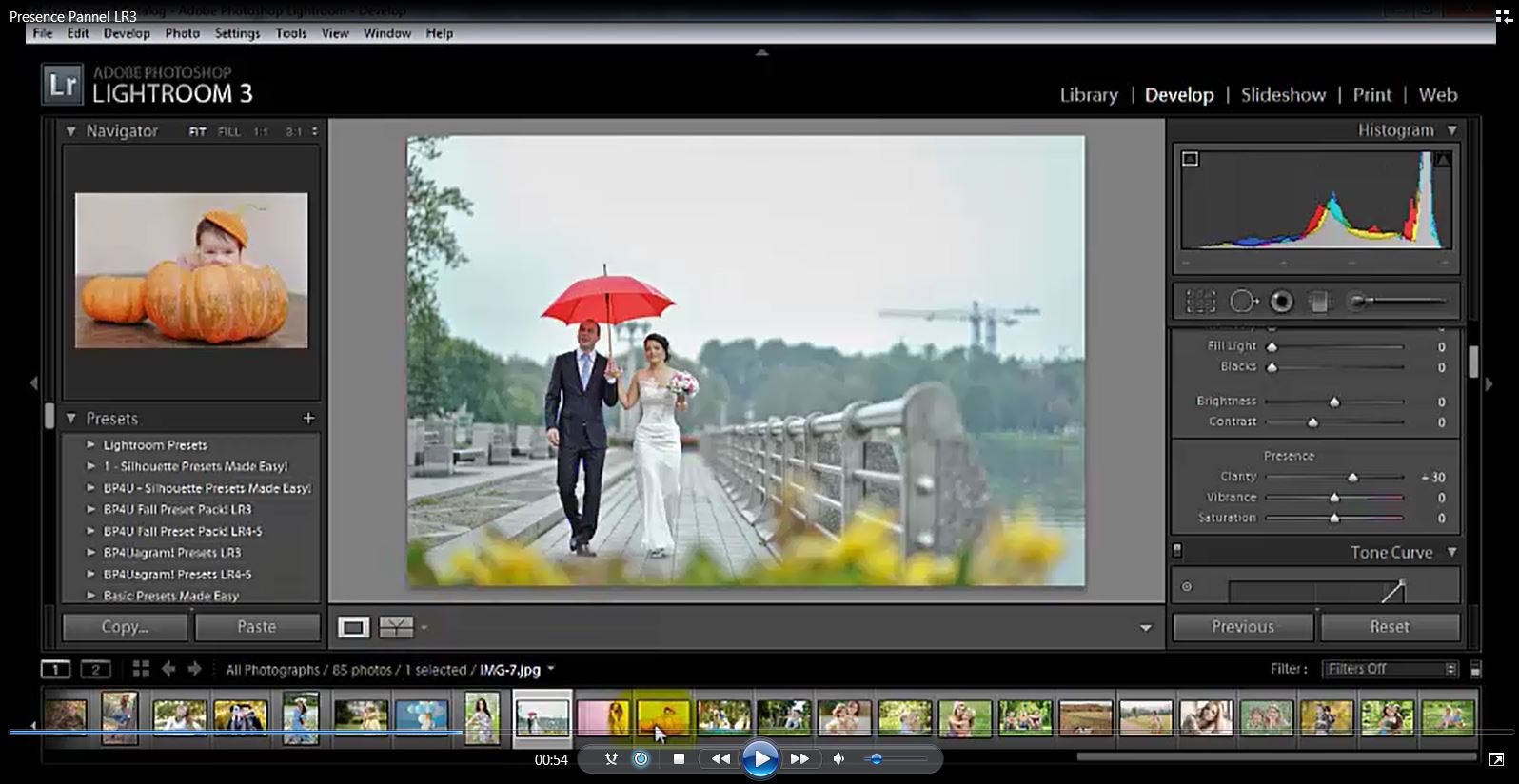Open the toolbar content dropdown arrow
This screenshot has width=1519, height=784.
point(1146,628)
